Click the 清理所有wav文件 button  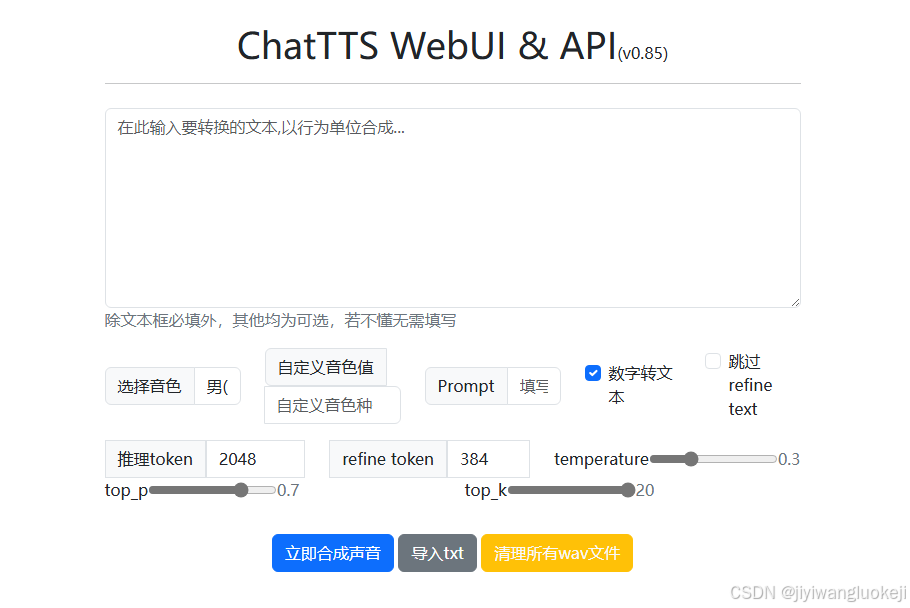click(x=557, y=553)
